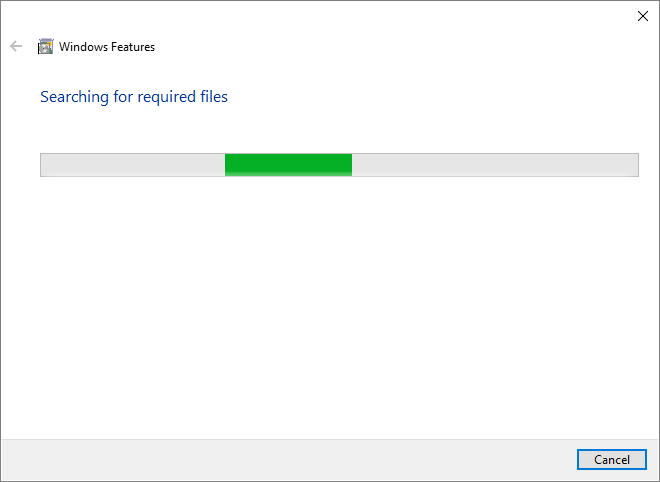Click the green progress bar indicator
Screen dimensions: 660x482
[288, 165]
